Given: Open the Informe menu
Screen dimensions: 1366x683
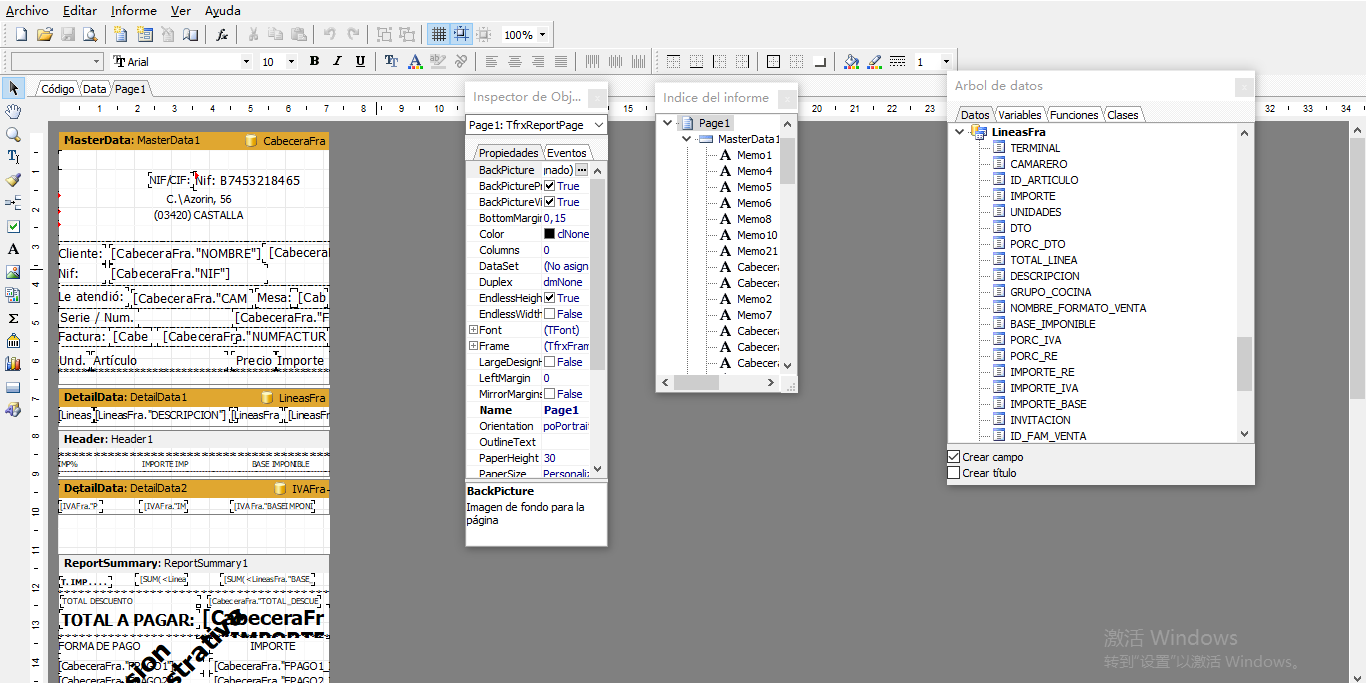Looking at the screenshot, I should coord(133,11).
